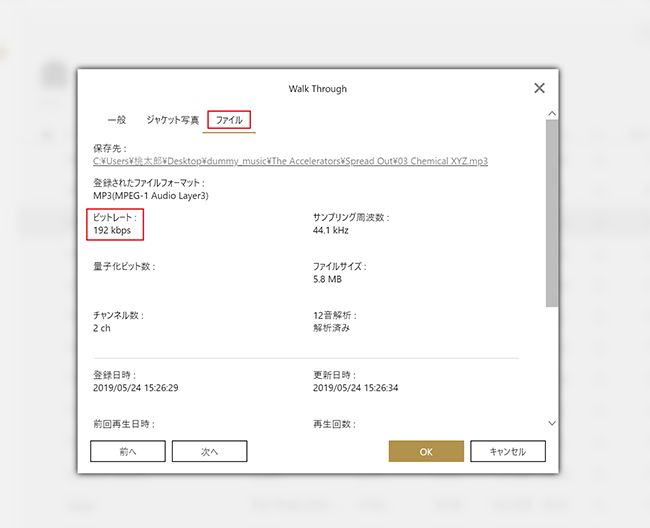Click the 192 kbps bitrate value

pyautogui.click(x=112, y=230)
